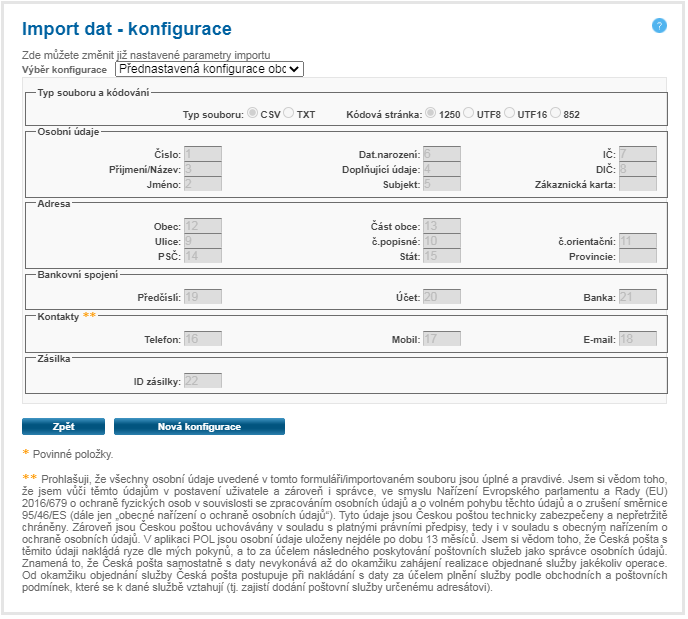The image size is (688, 619).
Task: Click the blue help question mark icon
Action: click(x=659, y=26)
